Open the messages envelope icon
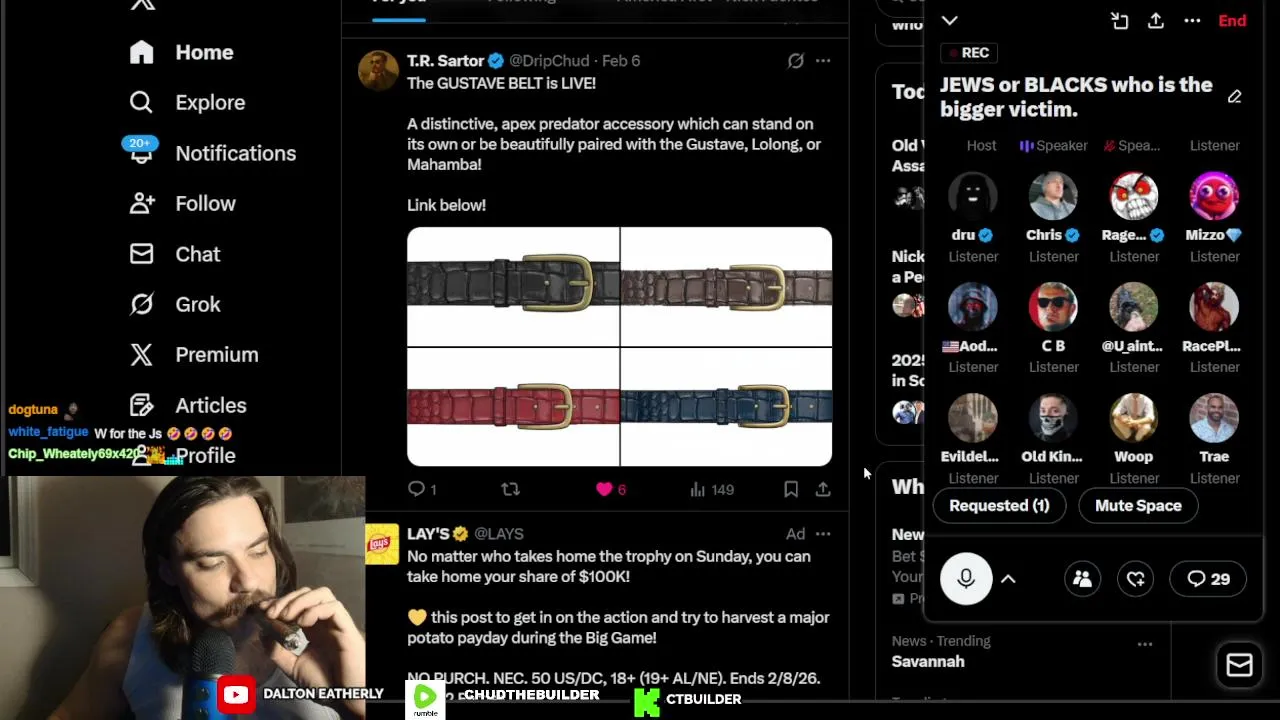The image size is (1280, 720). 1239,665
